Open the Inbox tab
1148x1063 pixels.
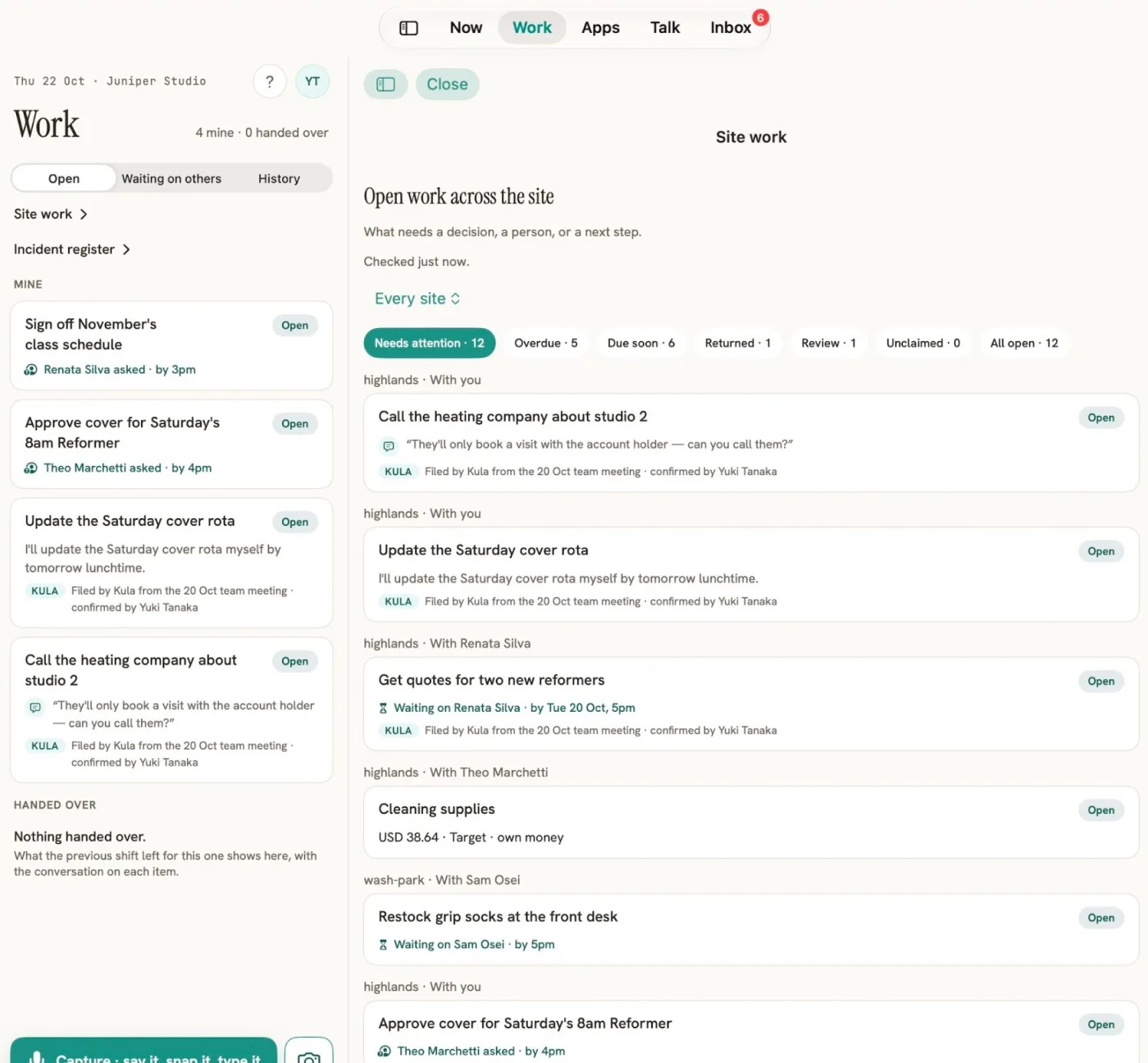tap(731, 28)
